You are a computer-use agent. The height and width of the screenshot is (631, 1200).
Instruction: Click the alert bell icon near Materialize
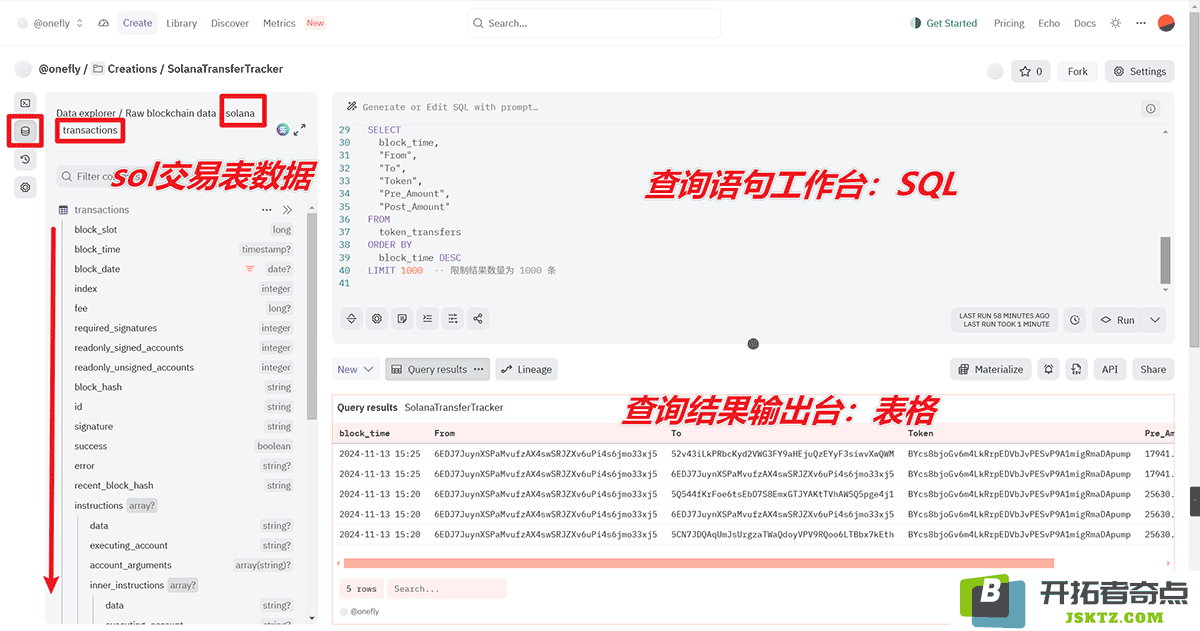click(x=1048, y=369)
